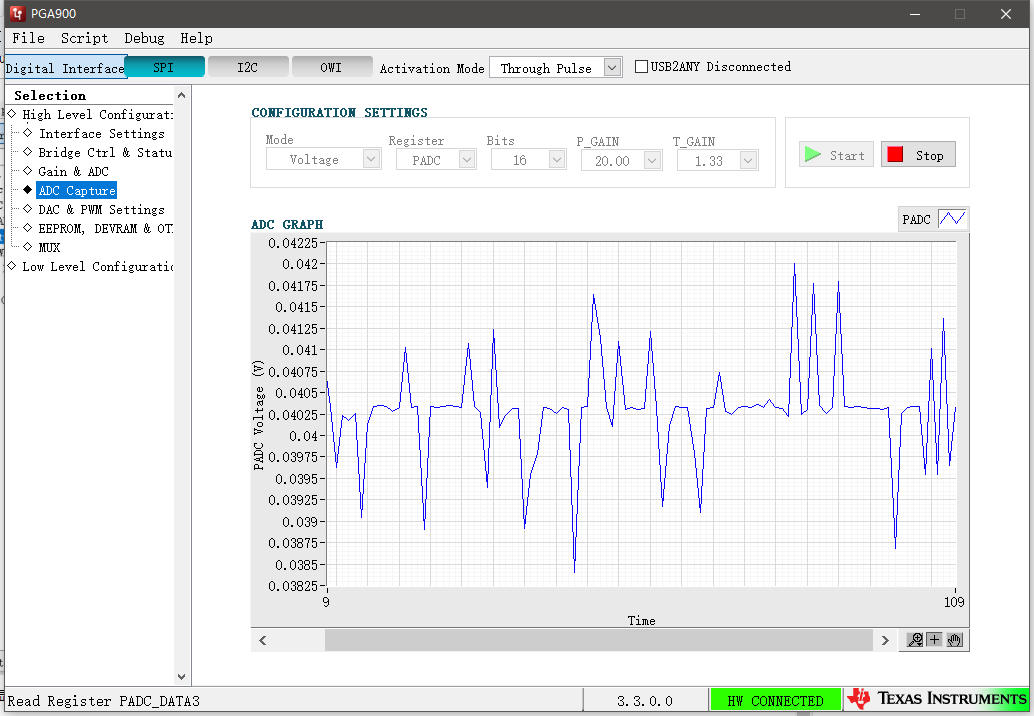Screen dimensions: 1034x716
Task: Open the Help menu
Action: (197, 38)
